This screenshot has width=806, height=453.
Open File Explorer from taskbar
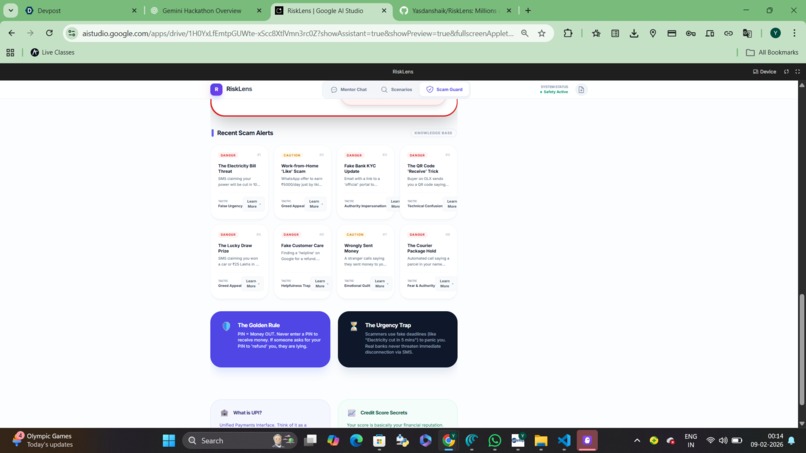pos(541,441)
